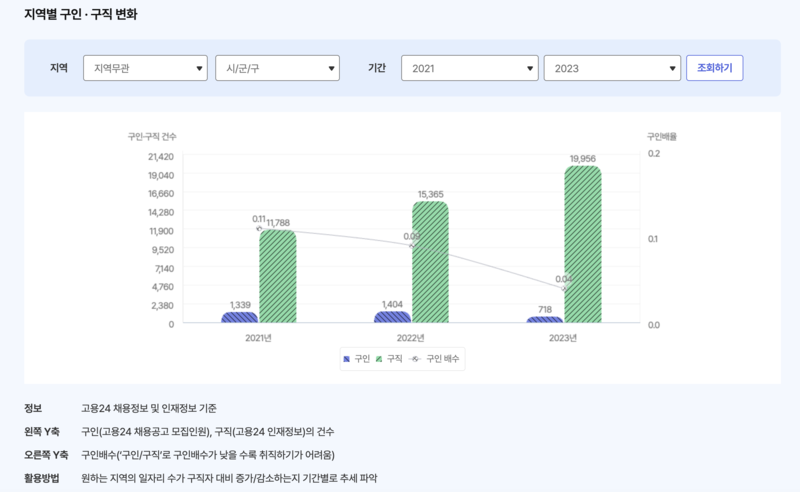Viewport: 800px width, 492px height.
Task: Toggle the 구인 legend item
Action: [x=356, y=359]
